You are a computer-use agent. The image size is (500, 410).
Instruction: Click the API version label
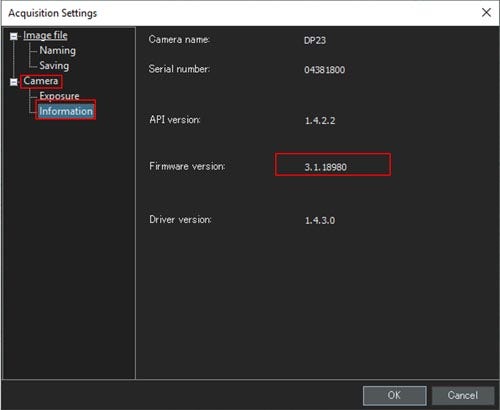(x=175, y=120)
